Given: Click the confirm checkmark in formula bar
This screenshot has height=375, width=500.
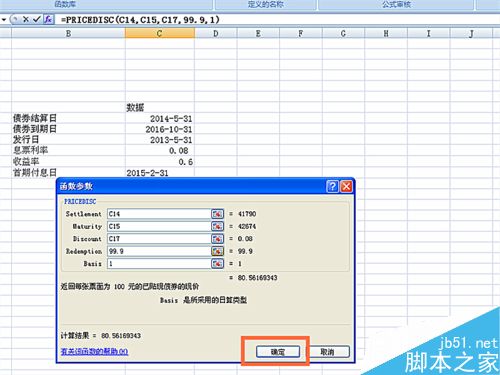Looking at the screenshot, I should pos(37,19).
